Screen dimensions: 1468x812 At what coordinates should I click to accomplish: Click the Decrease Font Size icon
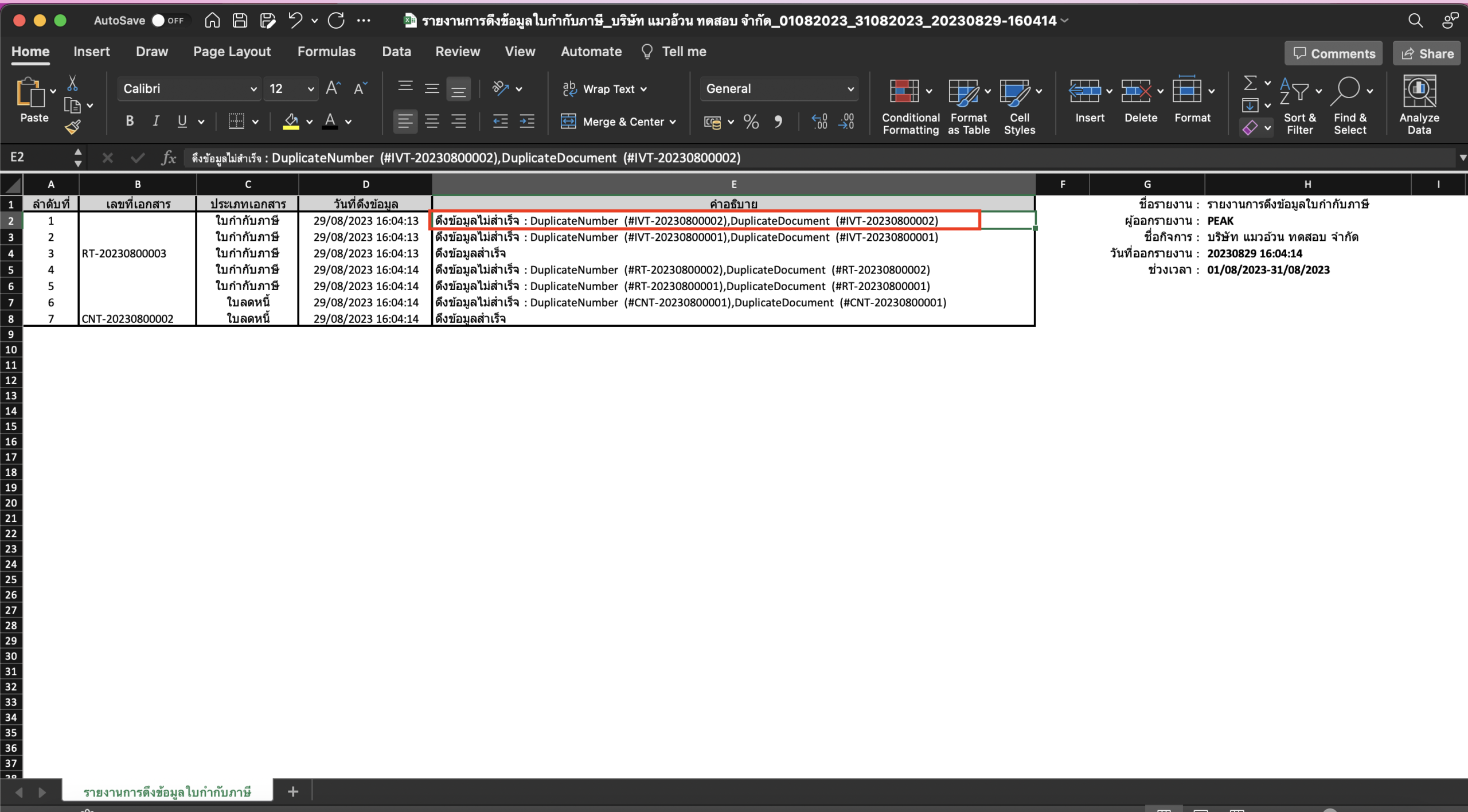pyautogui.click(x=360, y=88)
